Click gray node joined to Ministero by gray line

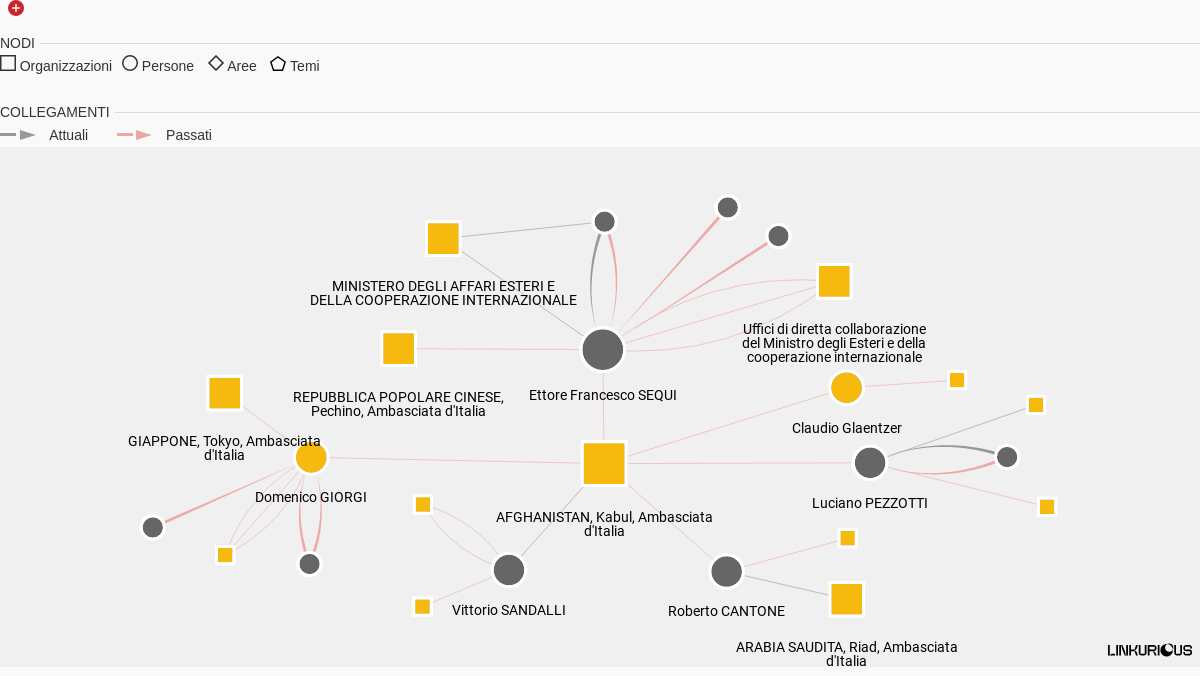(x=604, y=221)
